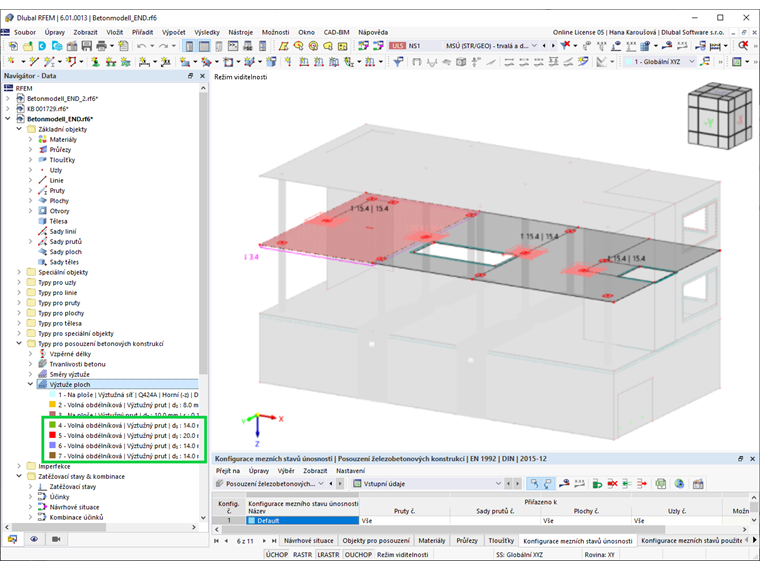Toggle the navigator Display eye tab

pos(34,539)
